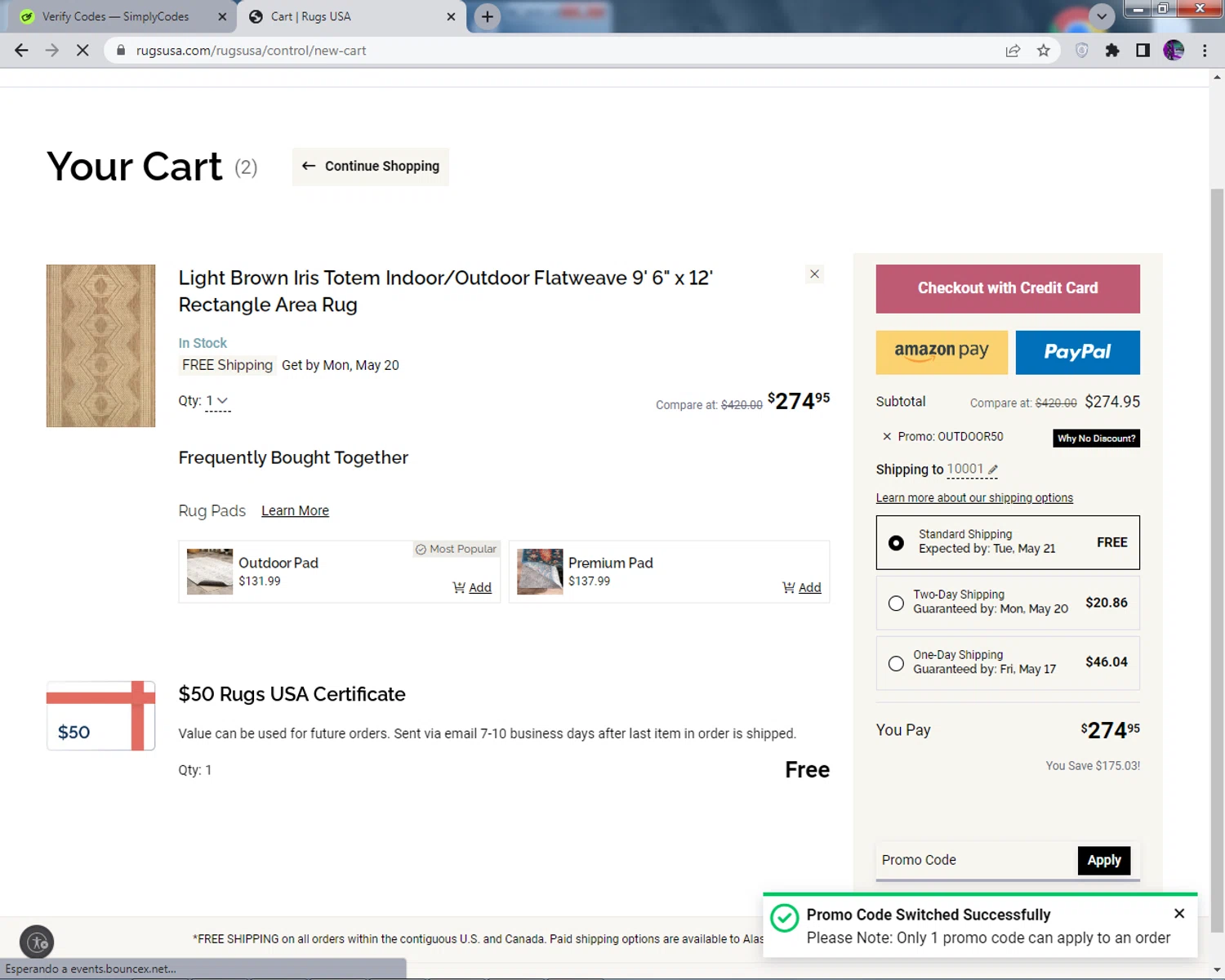Pay with PayPal
The width and height of the screenshot is (1225, 980).
(1077, 352)
